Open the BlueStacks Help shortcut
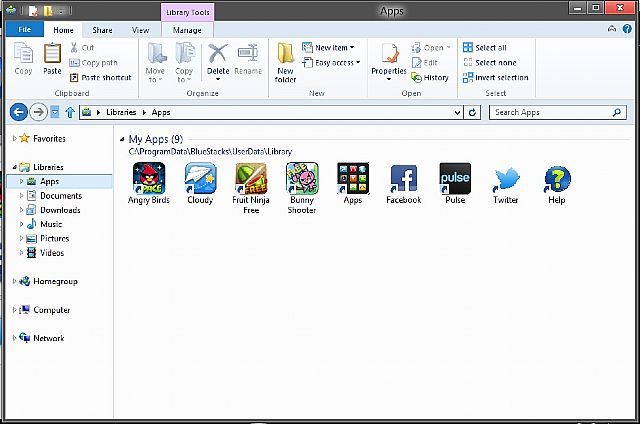 coord(556,178)
